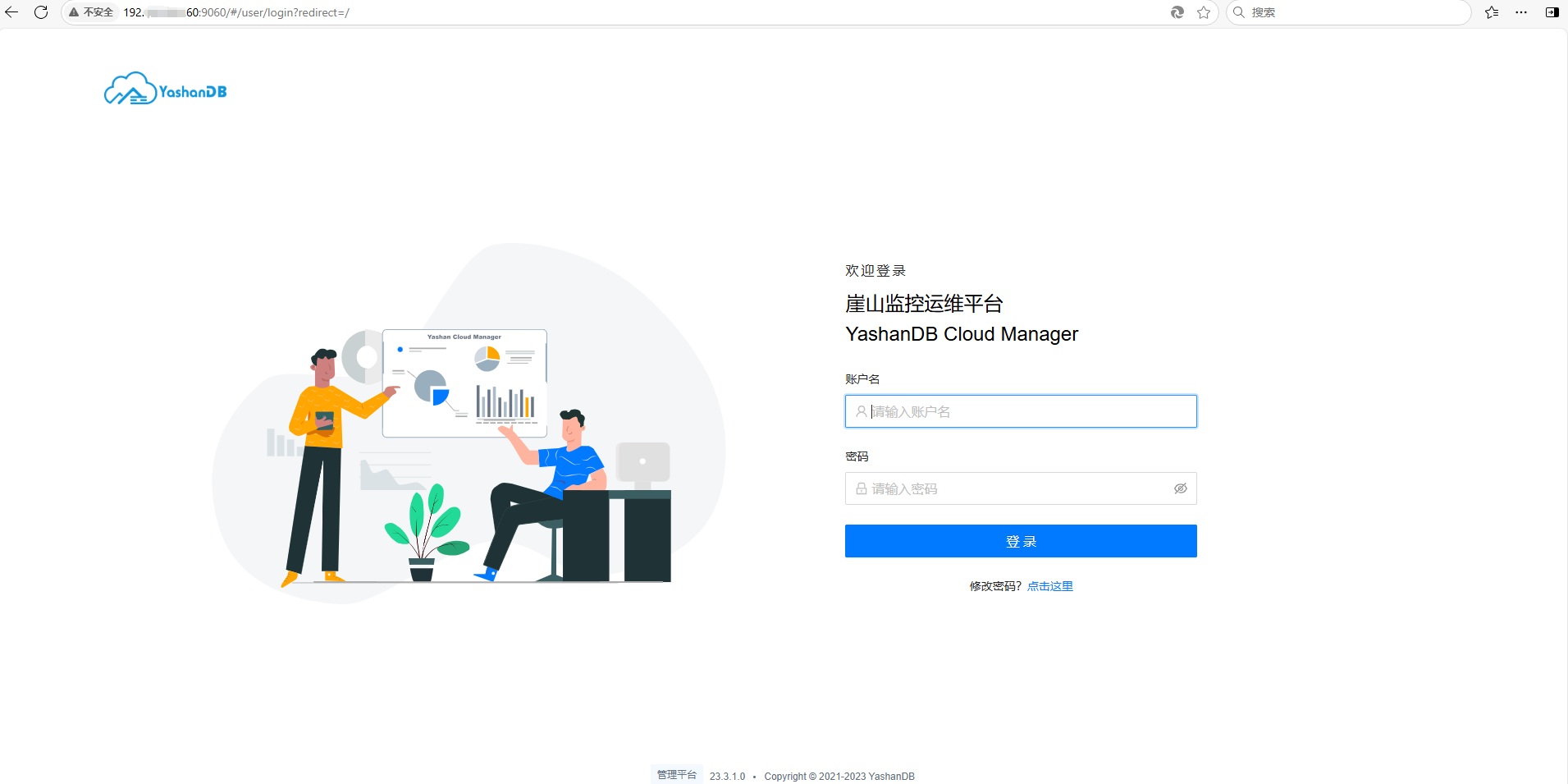This screenshot has width=1568, height=784.
Task: Click the 登录 login button
Action: point(1021,541)
